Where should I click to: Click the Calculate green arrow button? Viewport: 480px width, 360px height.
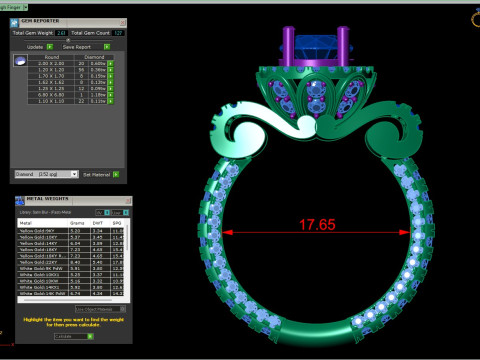(90, 337)
